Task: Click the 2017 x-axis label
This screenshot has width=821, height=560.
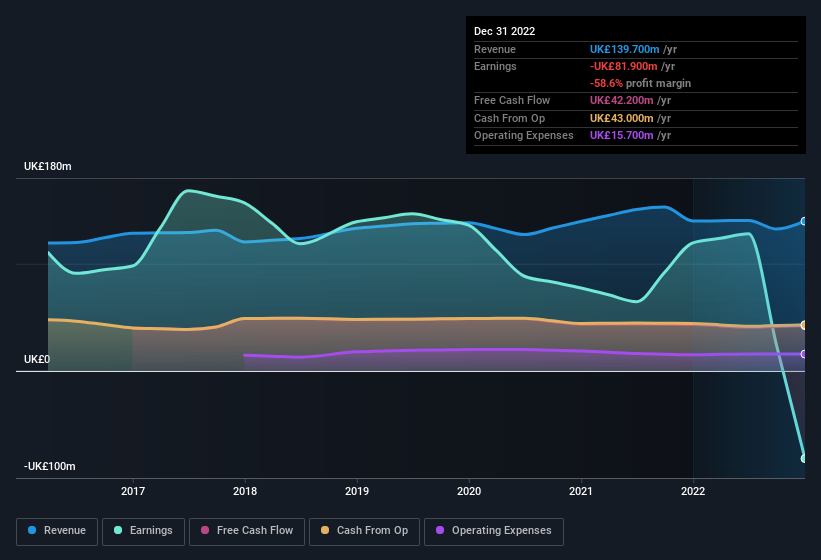Action: [x=133, y=491]
